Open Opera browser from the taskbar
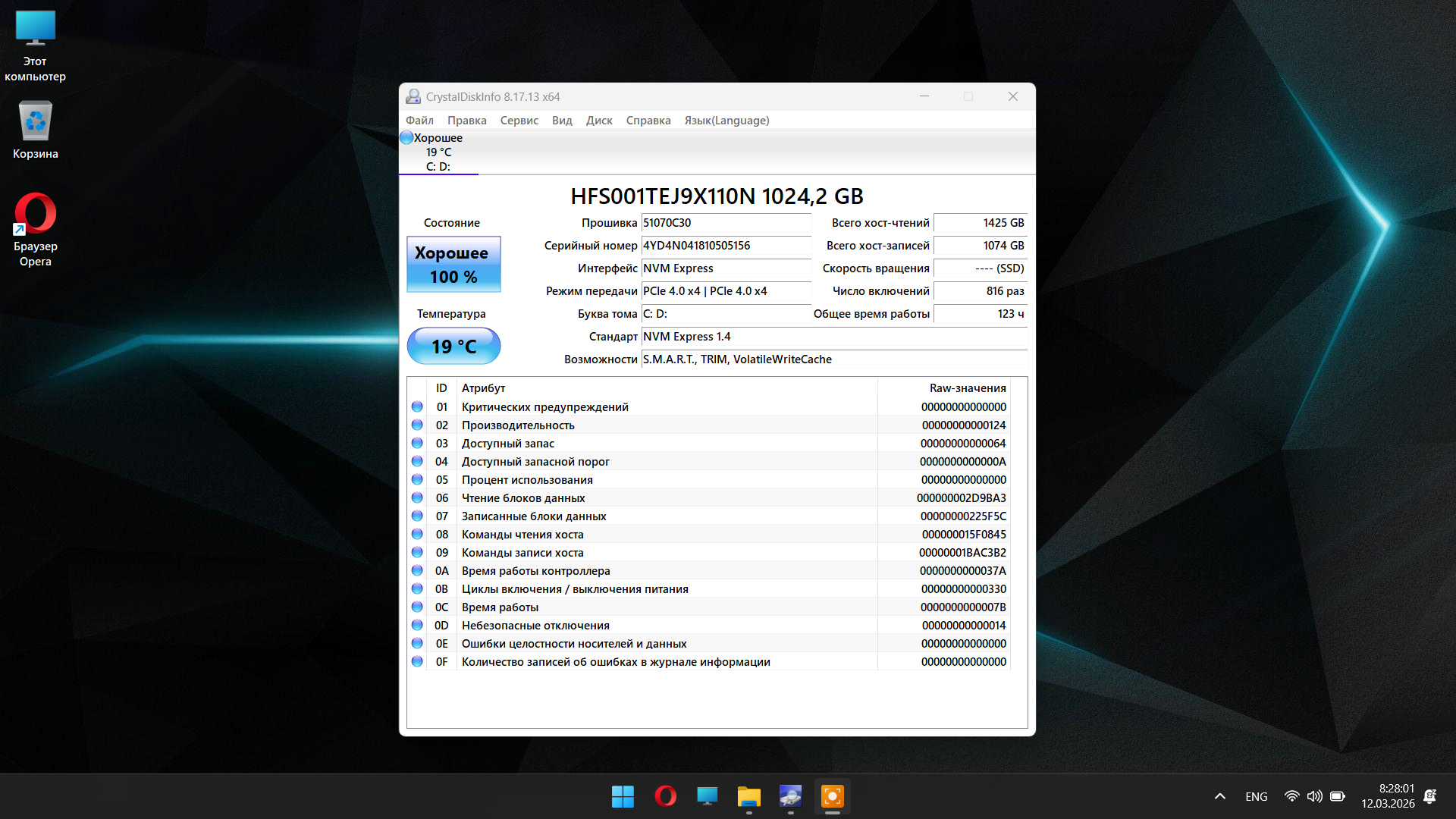Viewport: 1456px width, 819px height. pos(665,796)
